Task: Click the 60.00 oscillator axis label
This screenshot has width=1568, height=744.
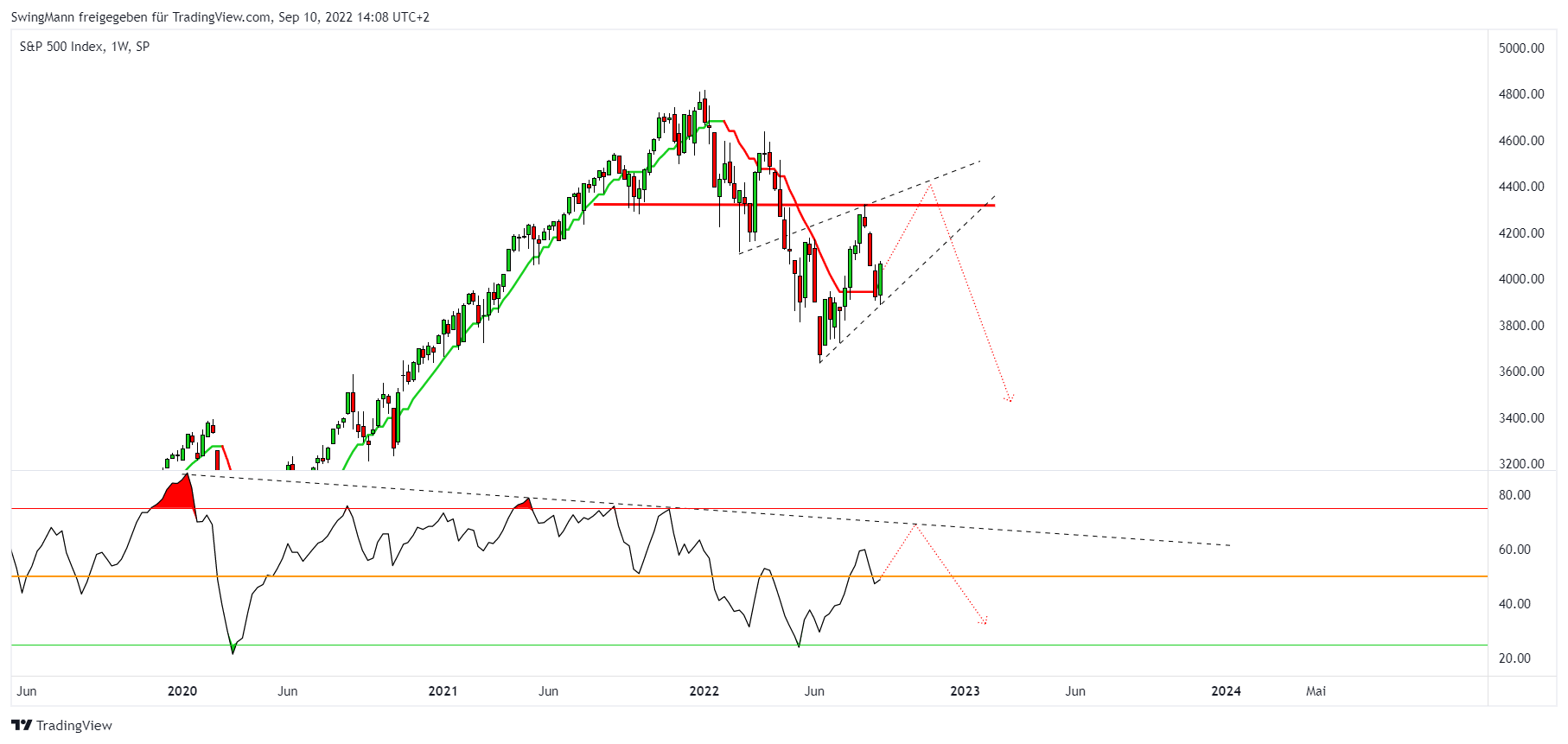Action: click(1514, 550)
